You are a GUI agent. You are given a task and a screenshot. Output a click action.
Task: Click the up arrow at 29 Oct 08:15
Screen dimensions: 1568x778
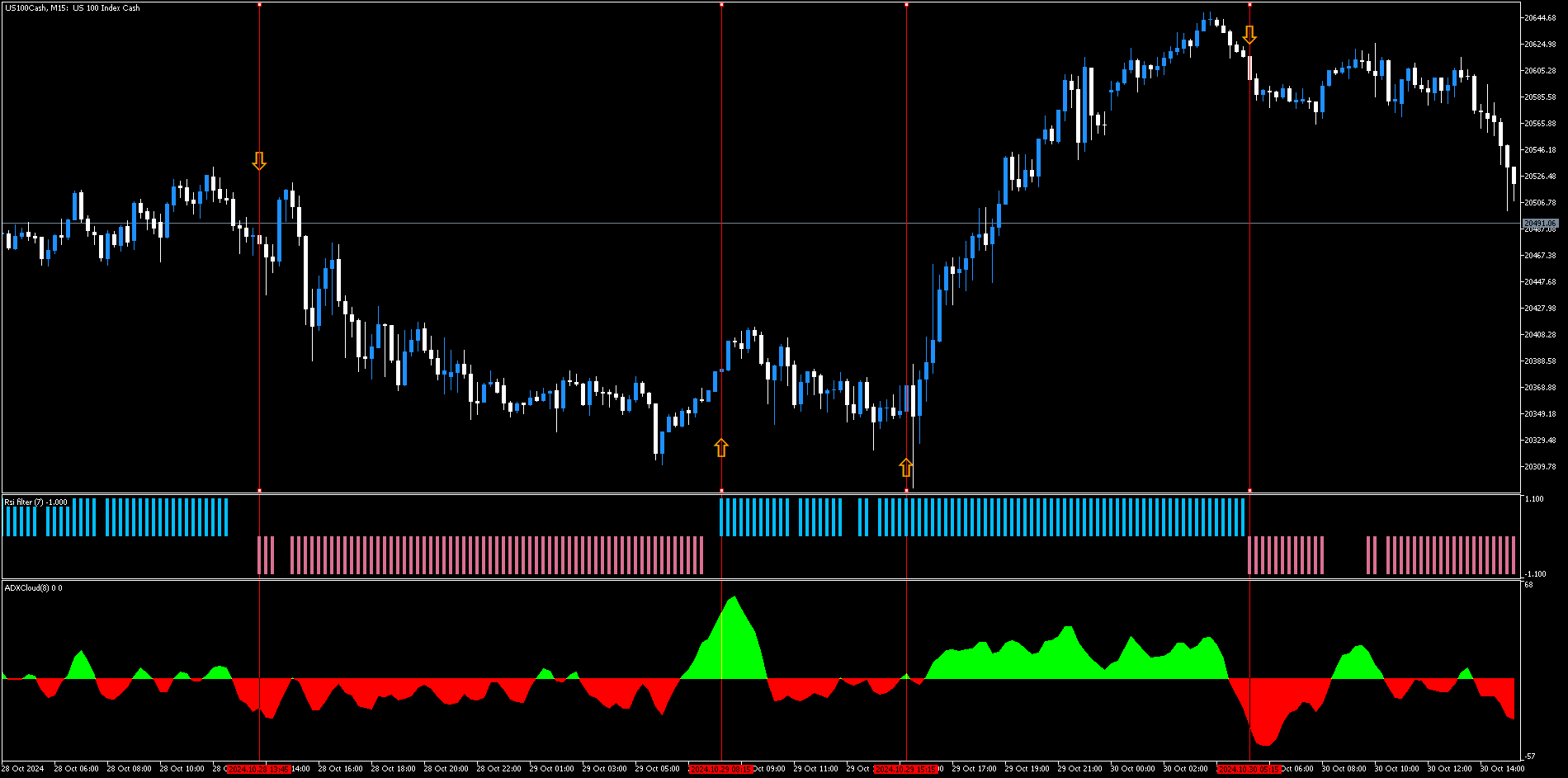point(721,448)
